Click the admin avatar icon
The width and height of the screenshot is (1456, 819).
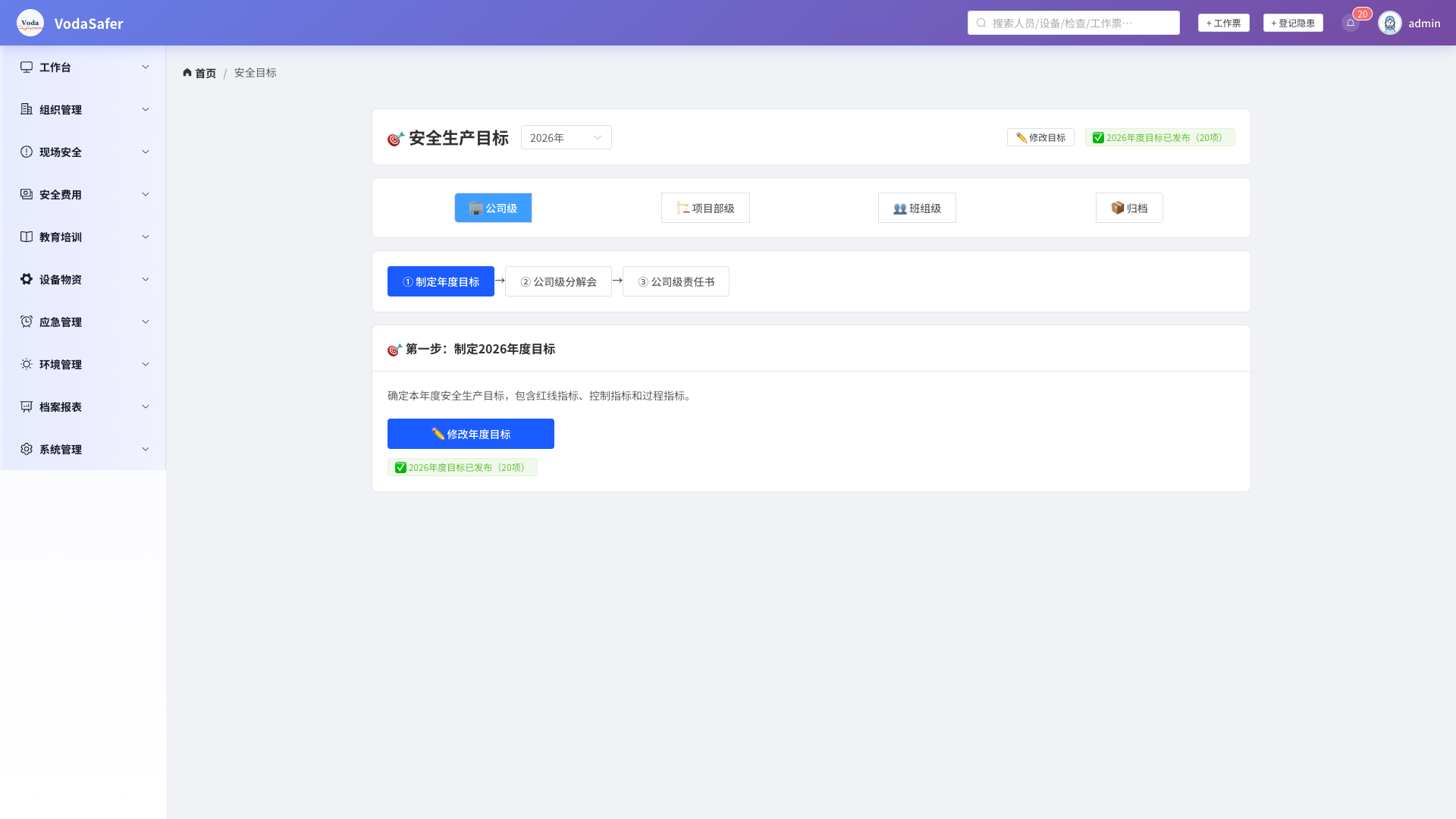(x=1390, y=23)
